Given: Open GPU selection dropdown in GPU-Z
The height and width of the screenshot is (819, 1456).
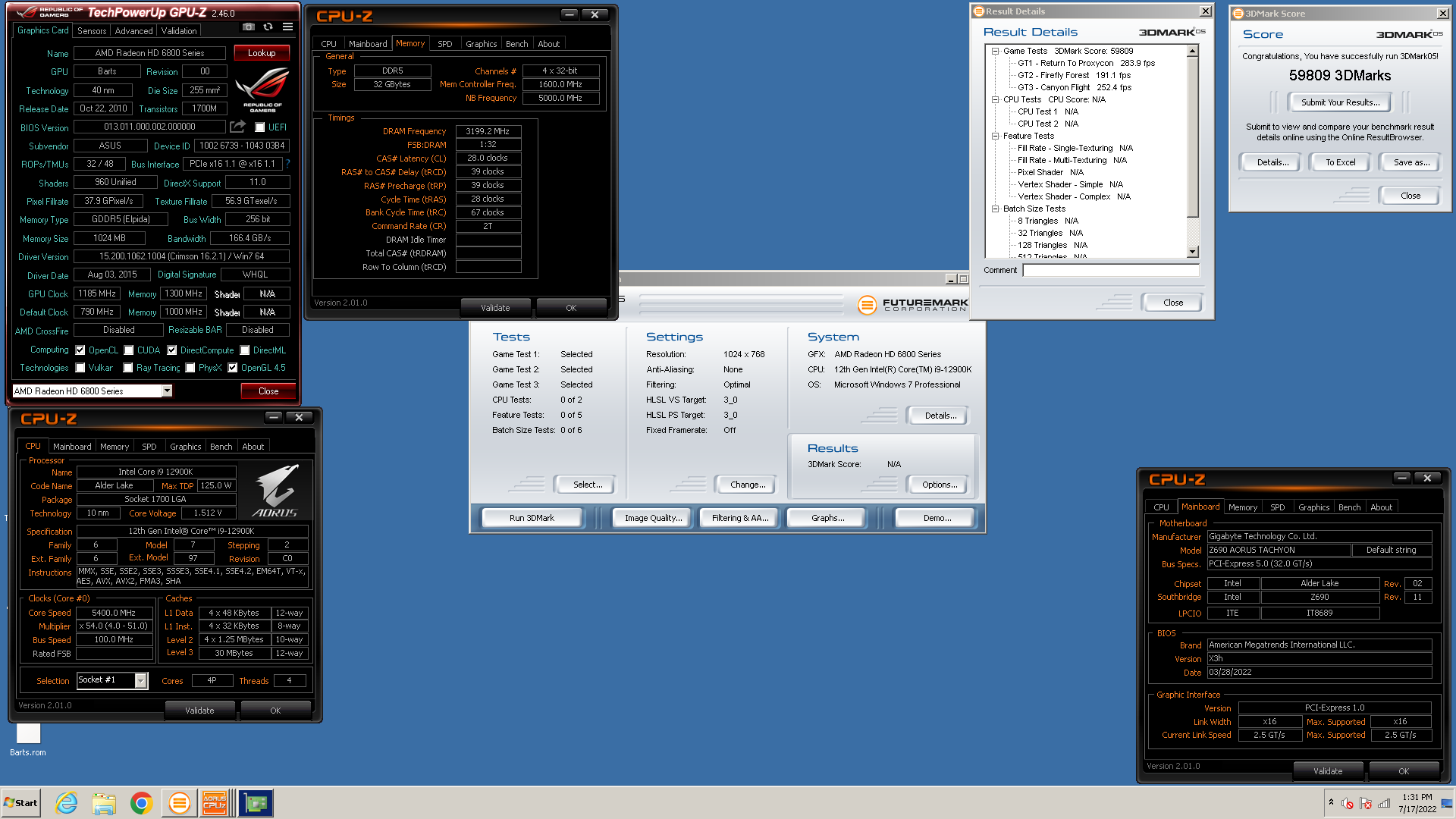Looking at the screenshot, I should [167, 391].
